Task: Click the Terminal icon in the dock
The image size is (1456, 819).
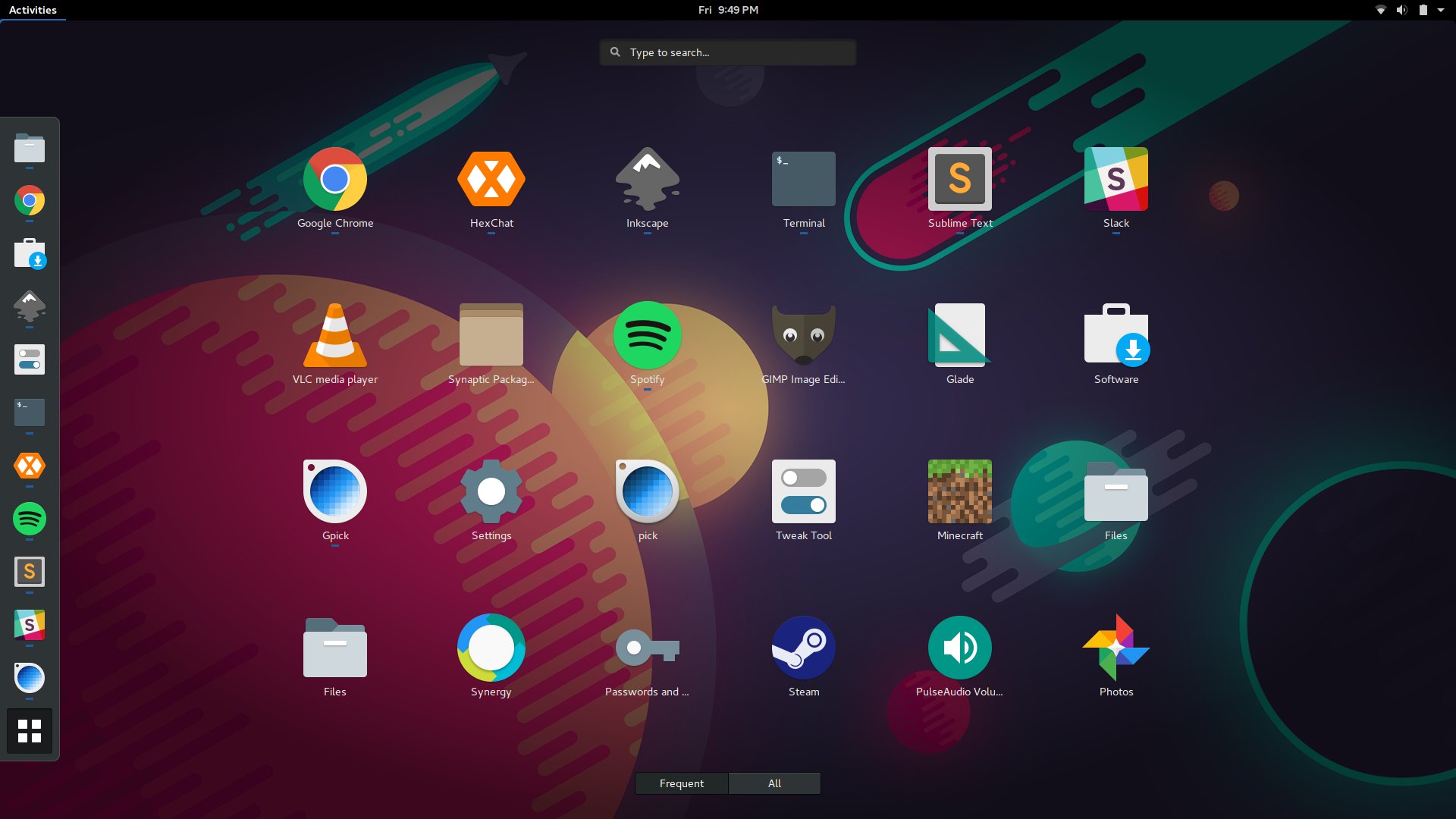Action: click(30, 413)
